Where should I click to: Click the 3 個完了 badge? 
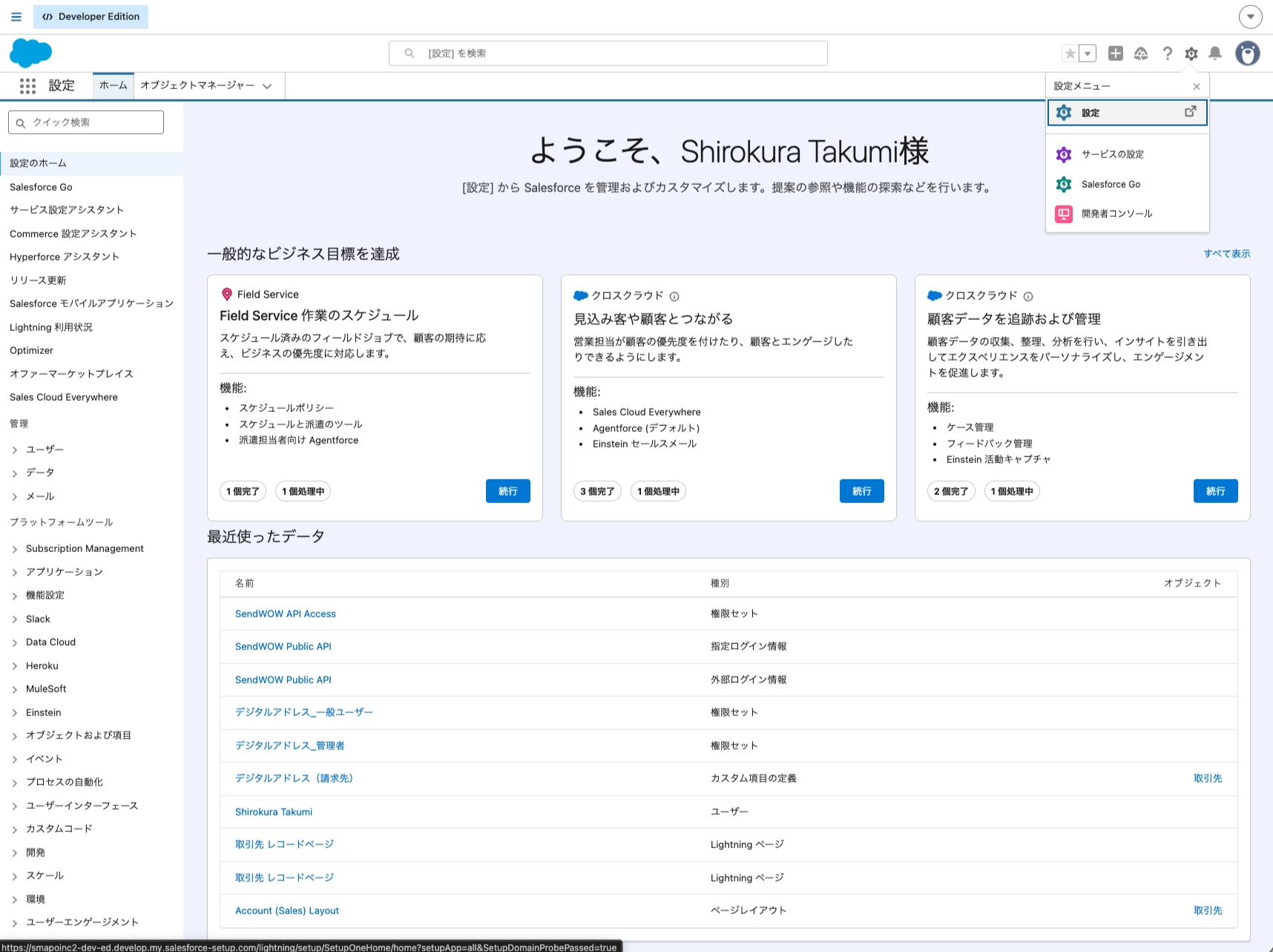pos(597,491)
